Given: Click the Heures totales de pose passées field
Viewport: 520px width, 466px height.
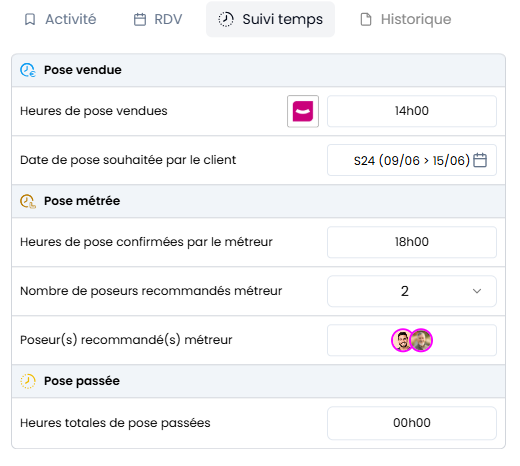Looking at the screenshot, I should click(x=412, y=423).
